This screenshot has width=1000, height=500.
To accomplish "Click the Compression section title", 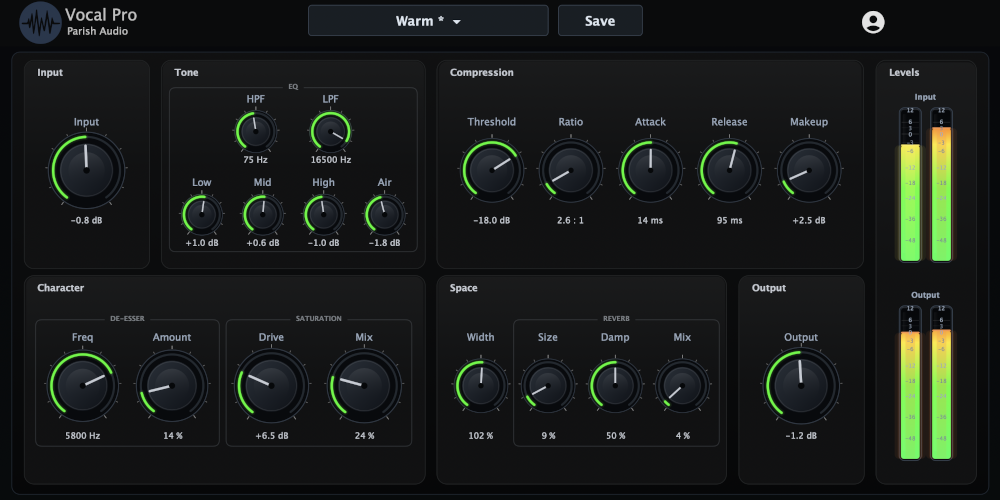I will [482, 73].
